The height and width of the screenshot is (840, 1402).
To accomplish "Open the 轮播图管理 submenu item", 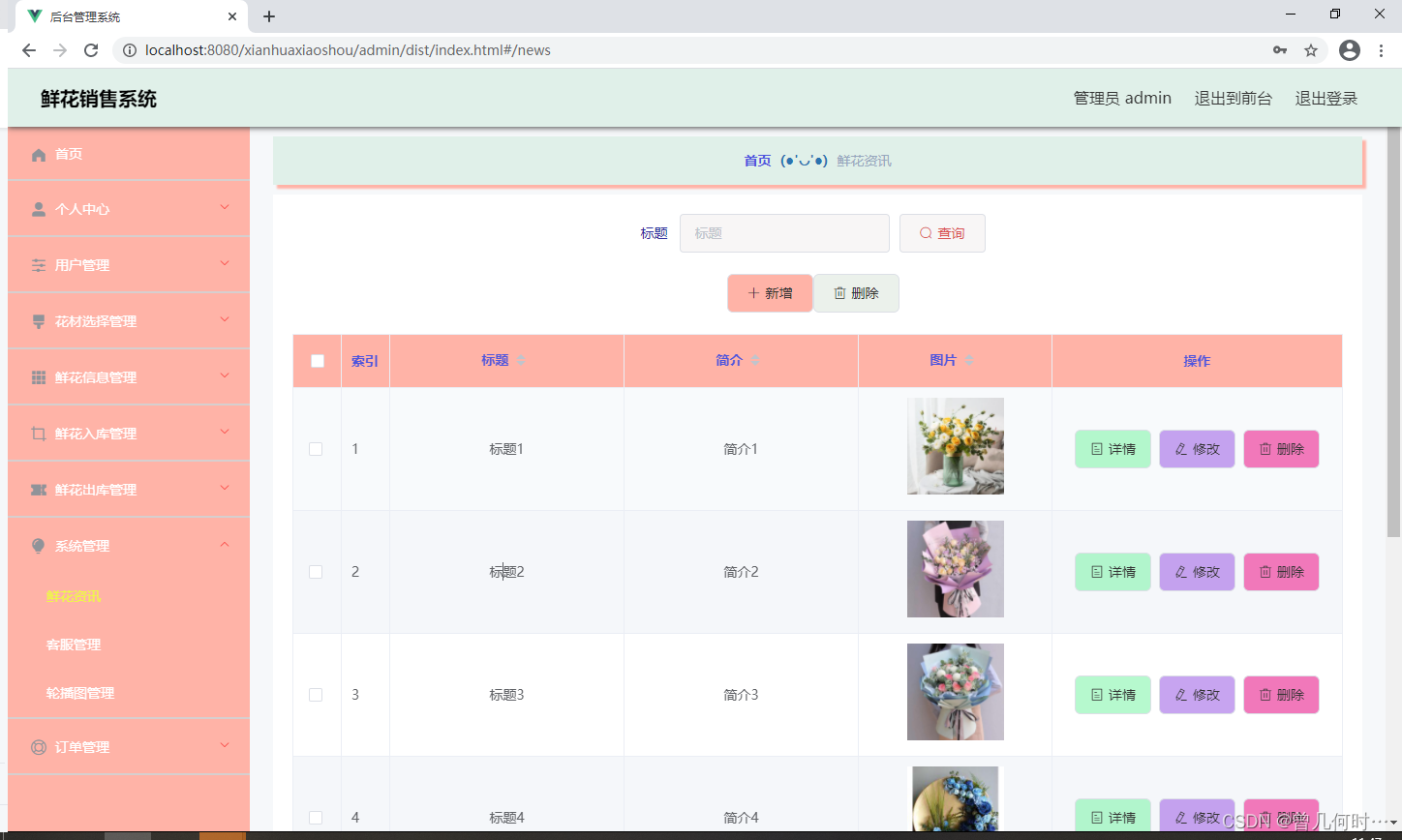I will point(80,693).
